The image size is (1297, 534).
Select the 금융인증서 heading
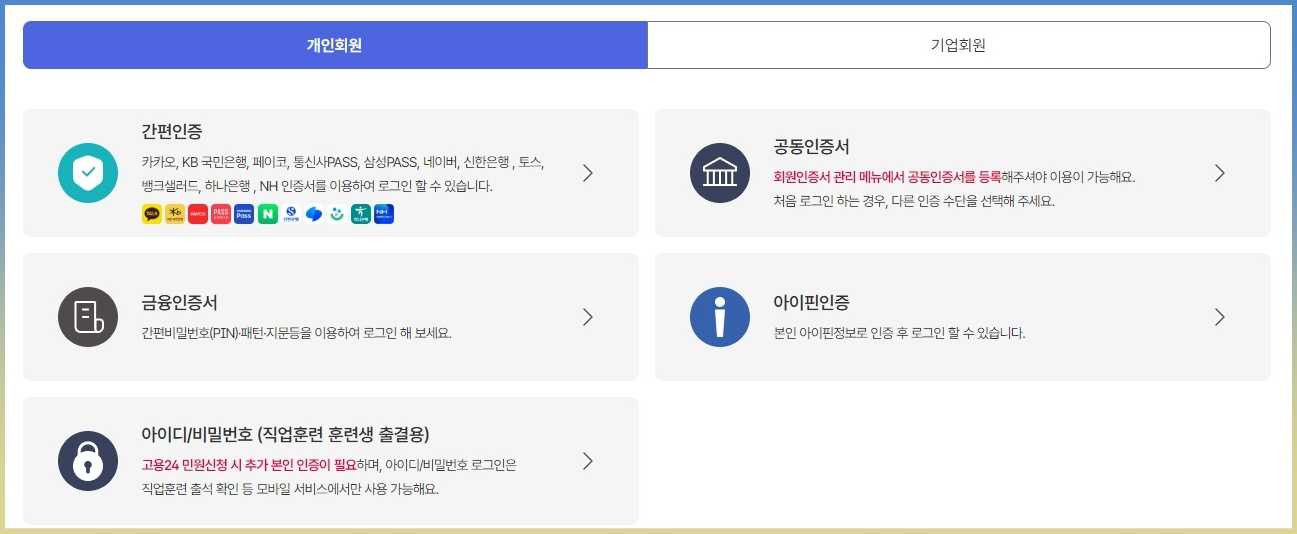coord(180,302)
